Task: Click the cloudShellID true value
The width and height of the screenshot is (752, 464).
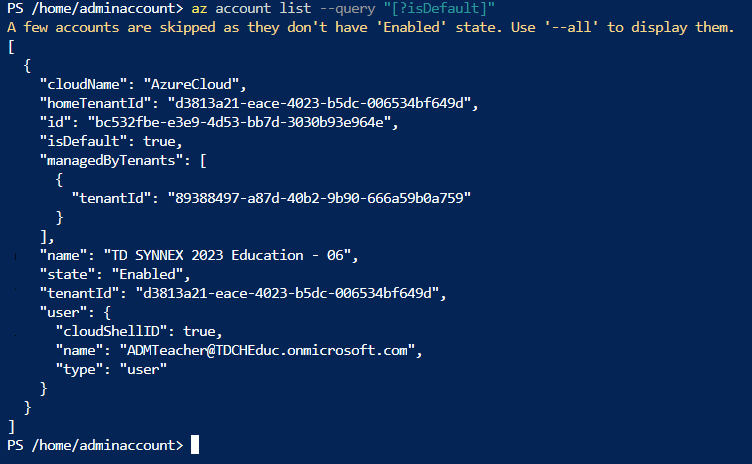Action: click(199, 332)
